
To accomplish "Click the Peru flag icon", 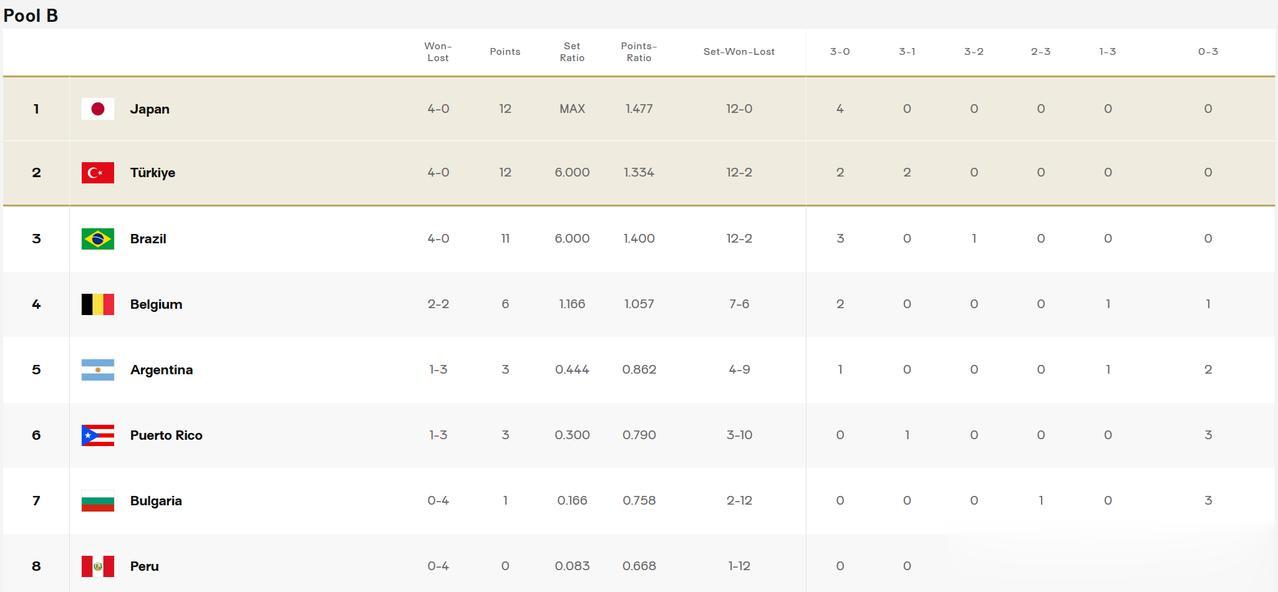I will [98, 566].
